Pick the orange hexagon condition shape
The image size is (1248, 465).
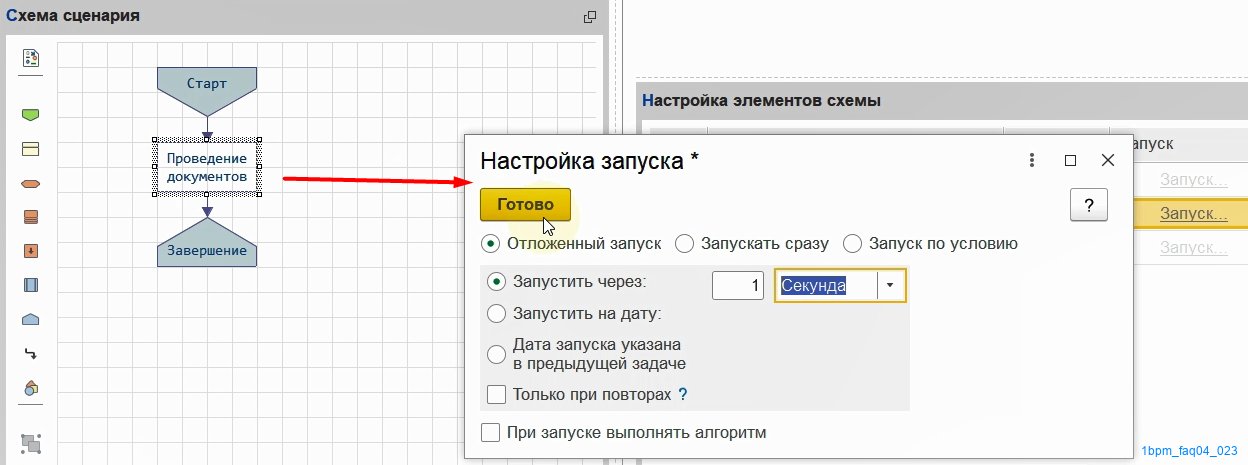(x=30, y=184)
